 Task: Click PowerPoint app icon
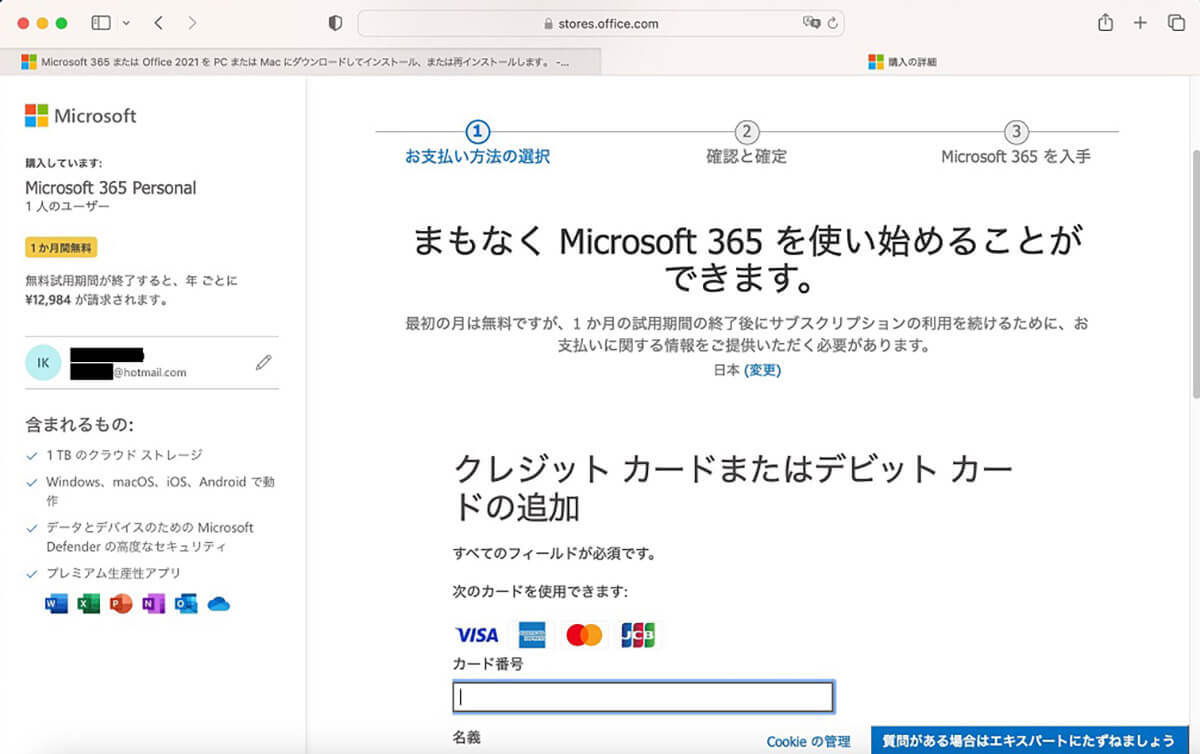[x=121, y=603]
